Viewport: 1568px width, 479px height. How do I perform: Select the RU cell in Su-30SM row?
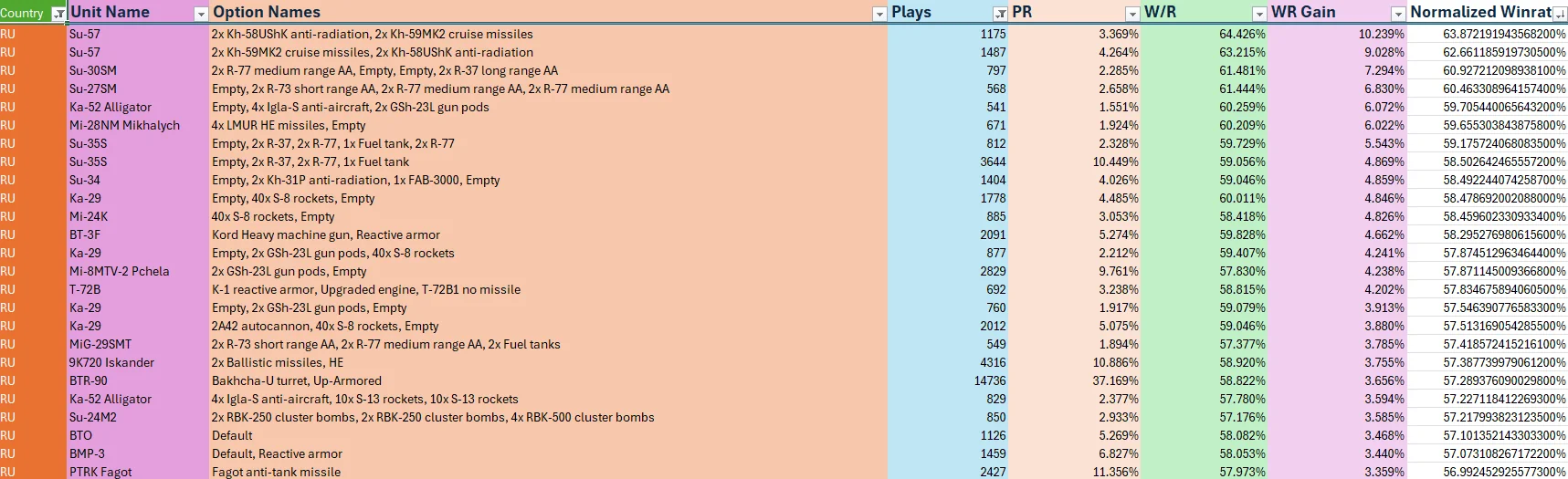click(x=33, y=70)
